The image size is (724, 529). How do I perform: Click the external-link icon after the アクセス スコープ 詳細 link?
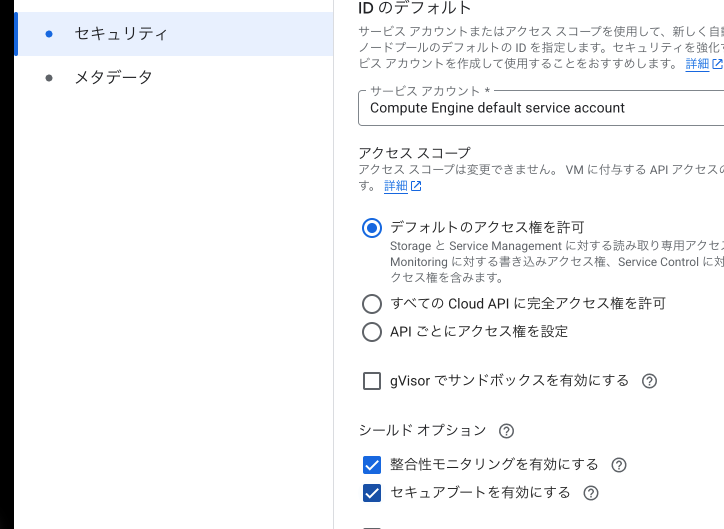coord(416,186)
